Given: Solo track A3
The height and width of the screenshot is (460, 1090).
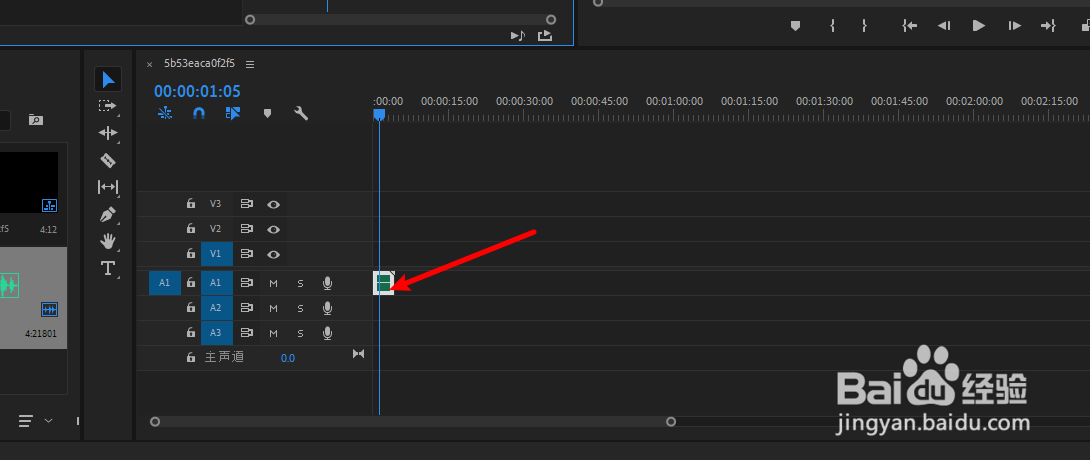Looking at the screenshot, I should click(x=300, y=334).
